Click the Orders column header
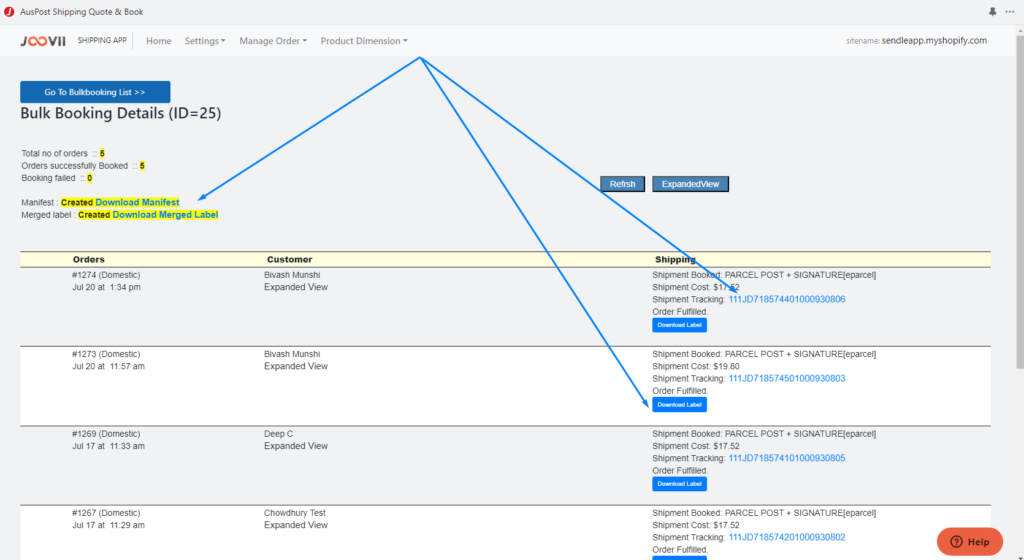The image size is (1024, 560). [x=89, y=259]
